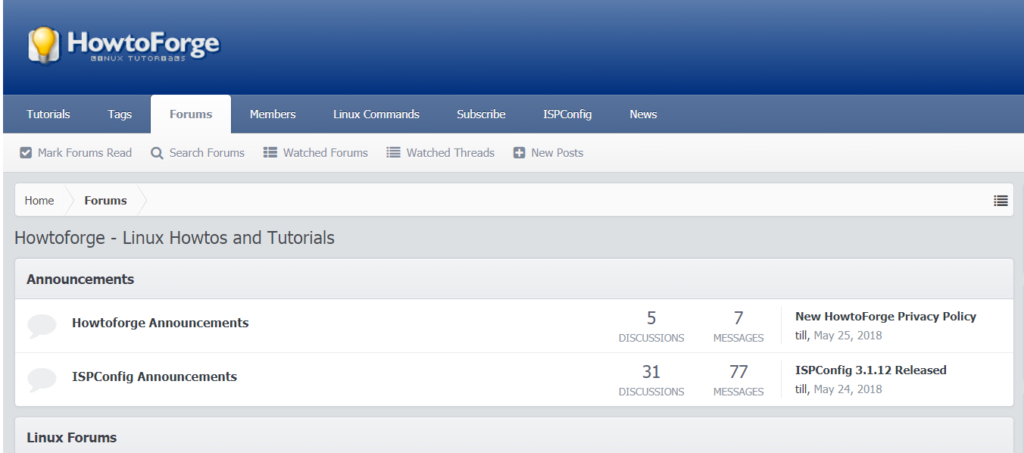1024x453 pixels.
Task: Click the 7 messages count
Action: point(738,318)
